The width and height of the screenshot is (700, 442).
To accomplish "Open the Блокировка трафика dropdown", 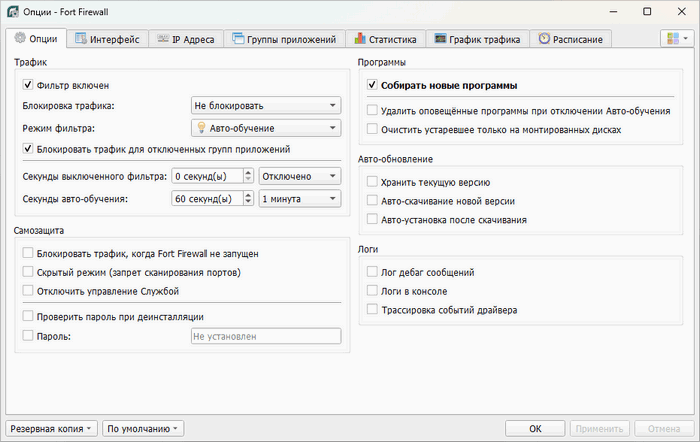I will (265, 105).
